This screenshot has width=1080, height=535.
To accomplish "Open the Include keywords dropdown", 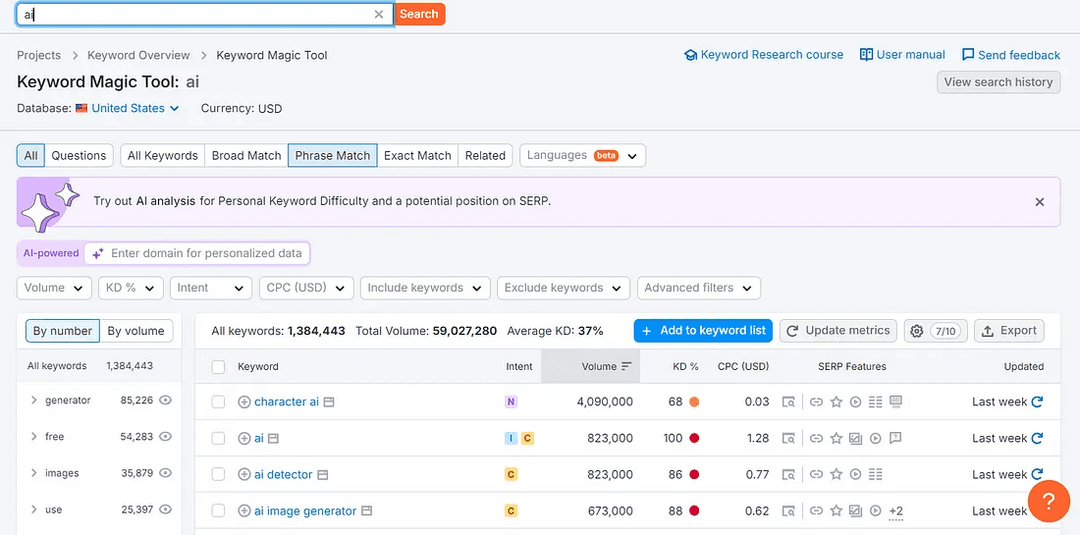I will 425,288.
